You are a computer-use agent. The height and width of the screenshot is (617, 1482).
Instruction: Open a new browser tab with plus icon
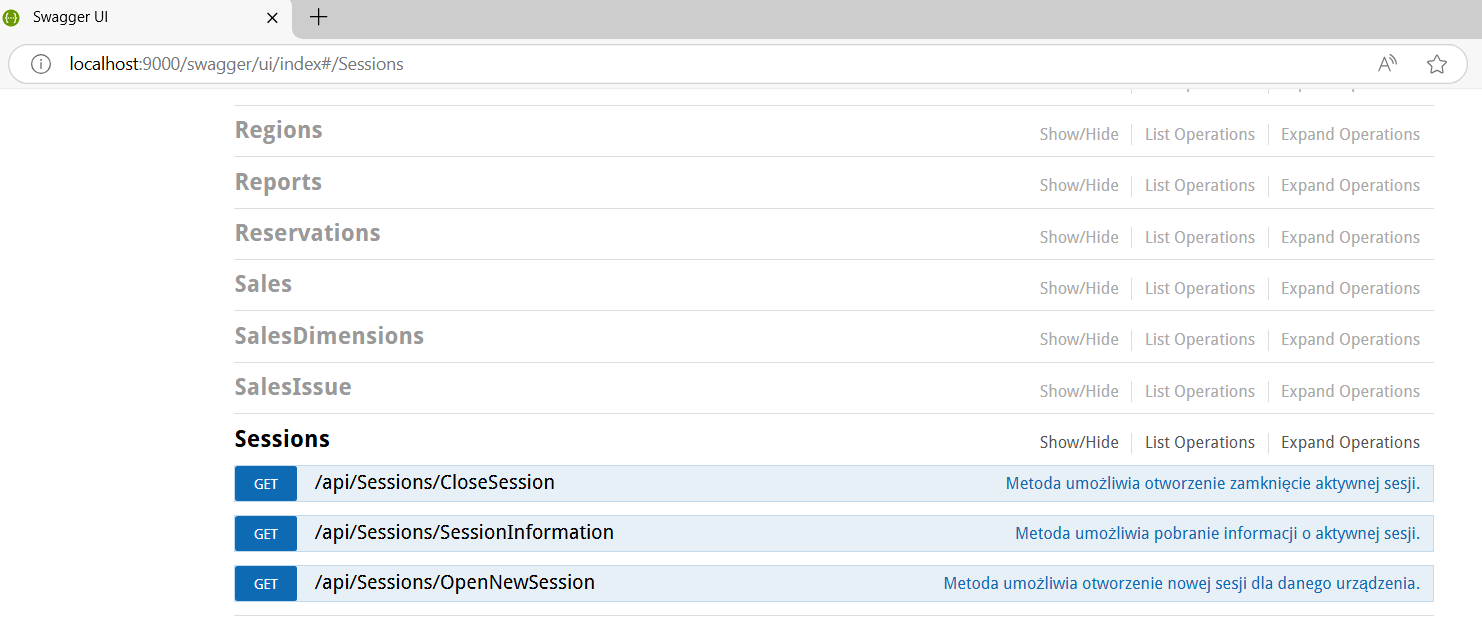pos(318,17)
